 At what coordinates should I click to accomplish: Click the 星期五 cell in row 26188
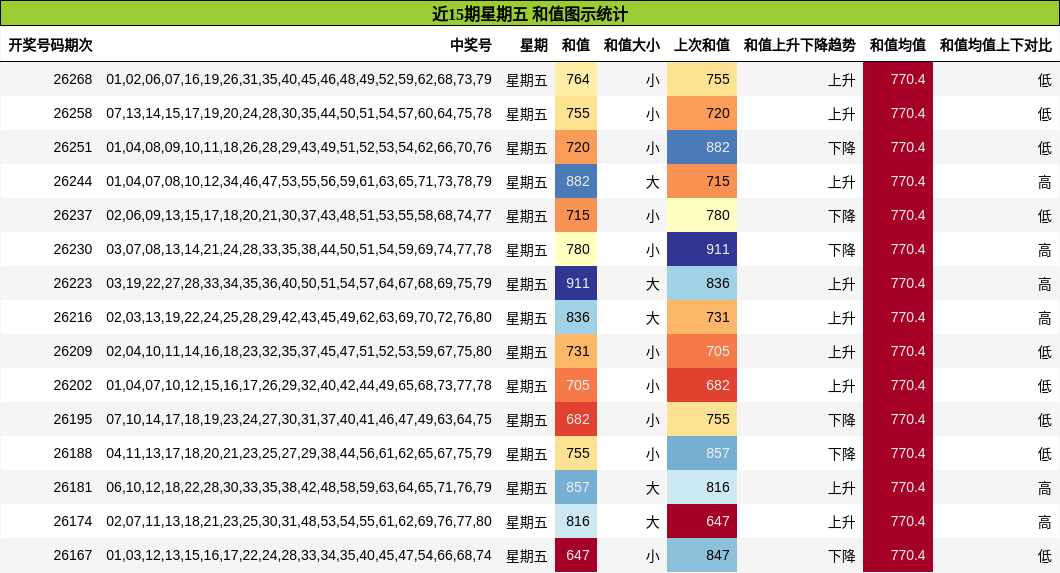point(527,454)
